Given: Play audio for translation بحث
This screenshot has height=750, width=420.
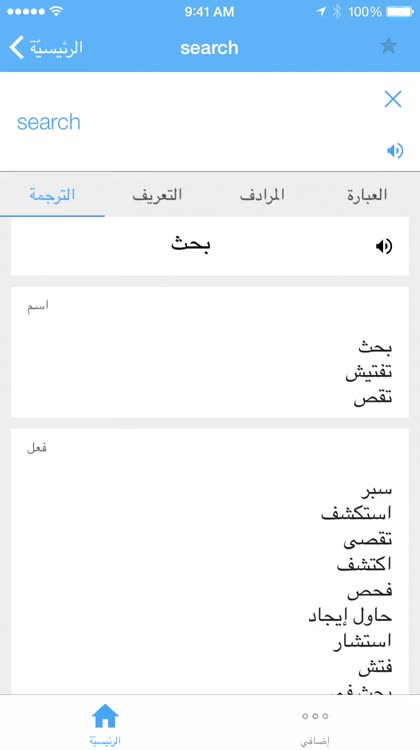Looking at the screenshot, I should (384, 246).
